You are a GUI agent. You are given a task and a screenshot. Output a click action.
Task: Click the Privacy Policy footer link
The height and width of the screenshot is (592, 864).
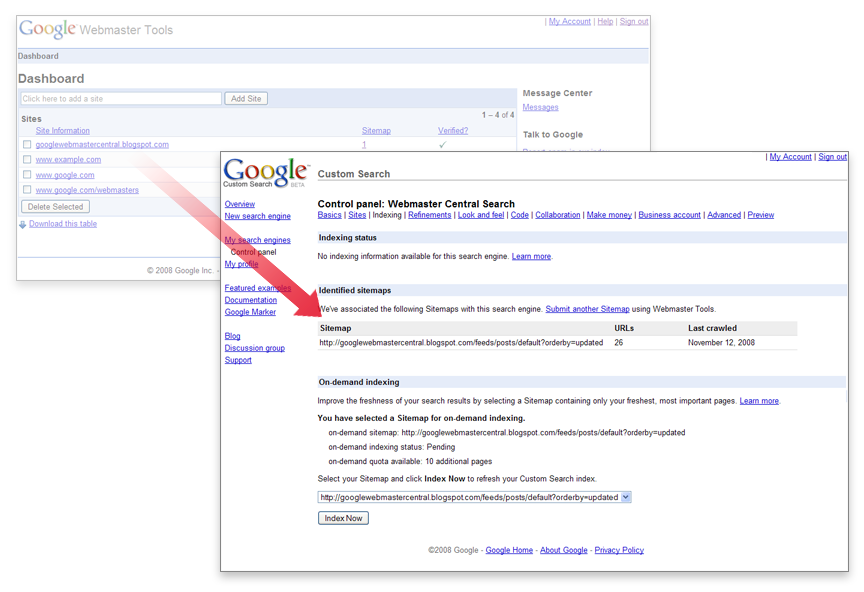click(x=619, y=550)
